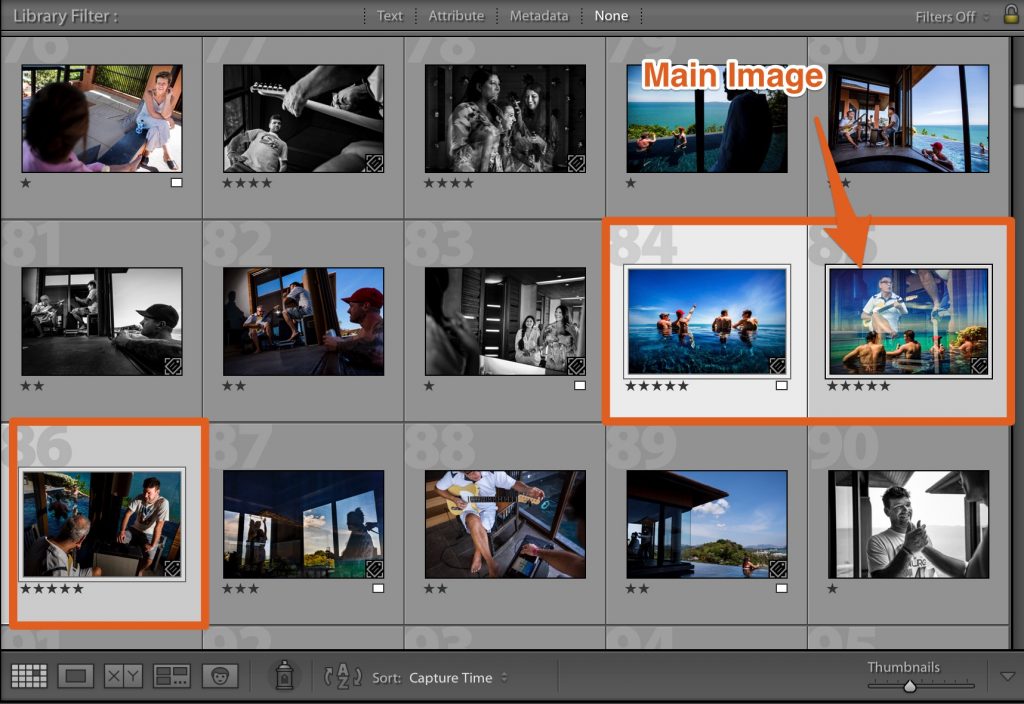Click the badge icon on the bridesmaids photo 78
This screenshot has height=704, width=1024.
(x=576, y=163)
